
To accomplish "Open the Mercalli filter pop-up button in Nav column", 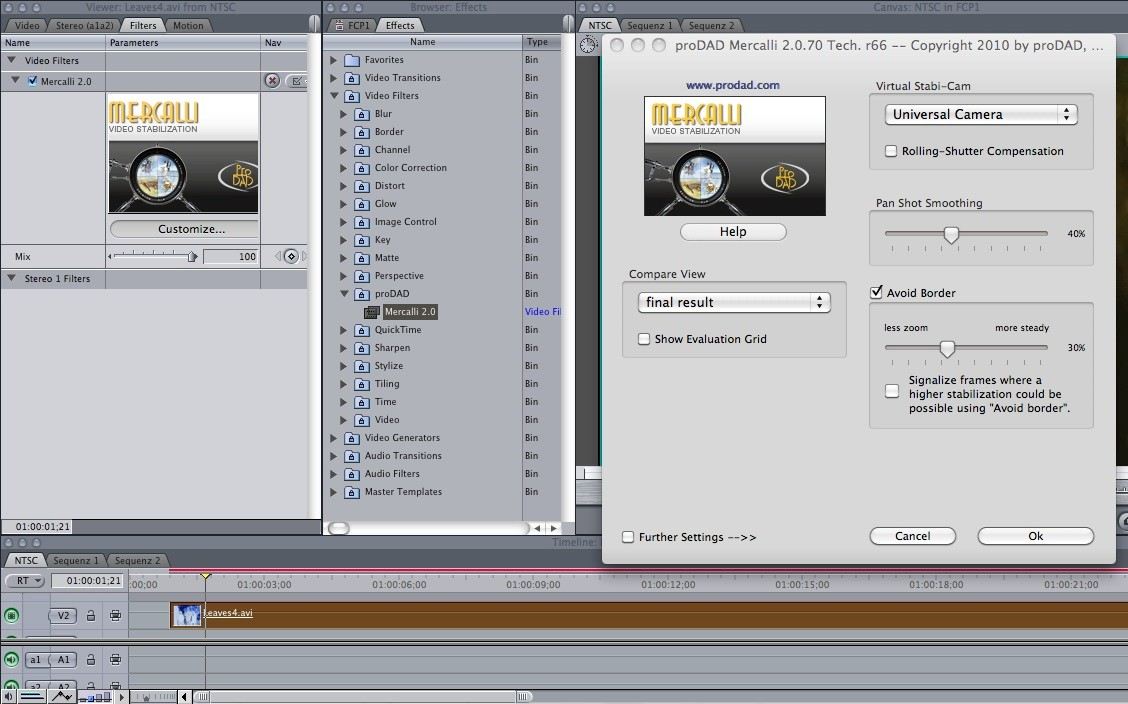I will (296, 81).
